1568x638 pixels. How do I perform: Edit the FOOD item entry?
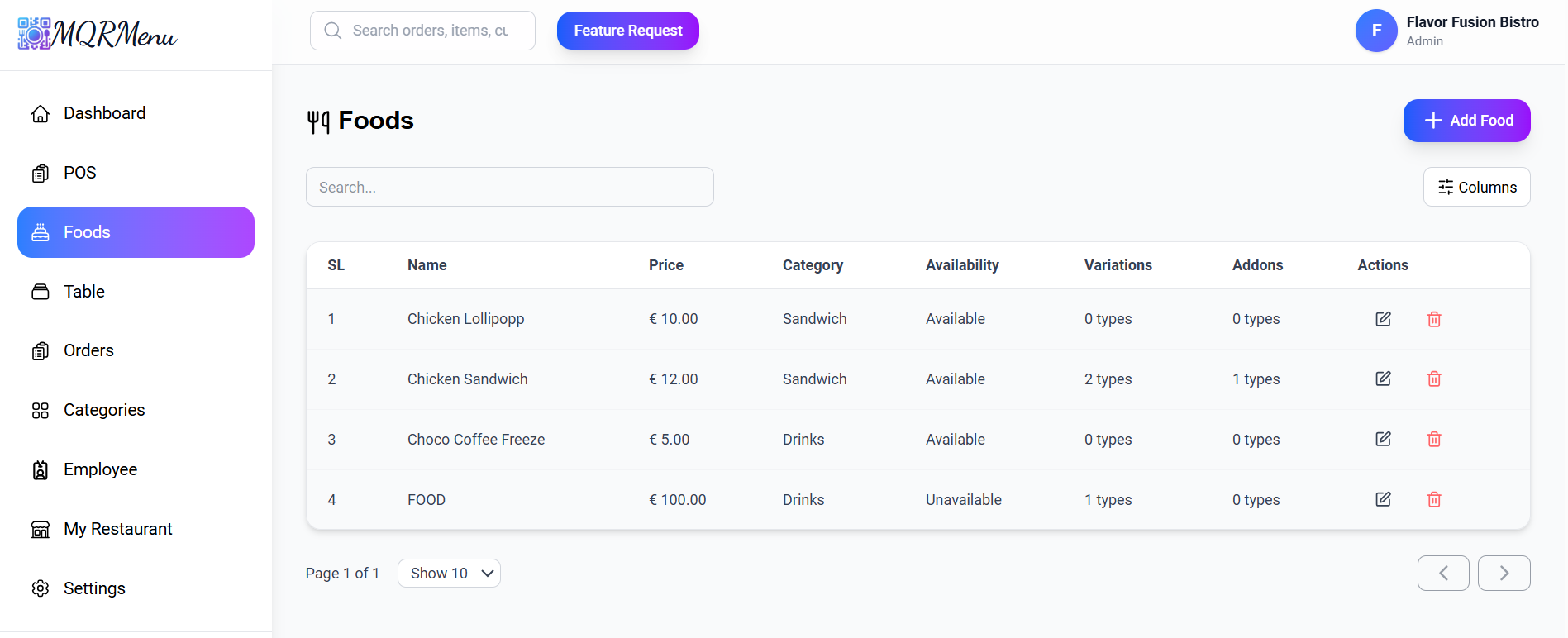(1383, 500)
